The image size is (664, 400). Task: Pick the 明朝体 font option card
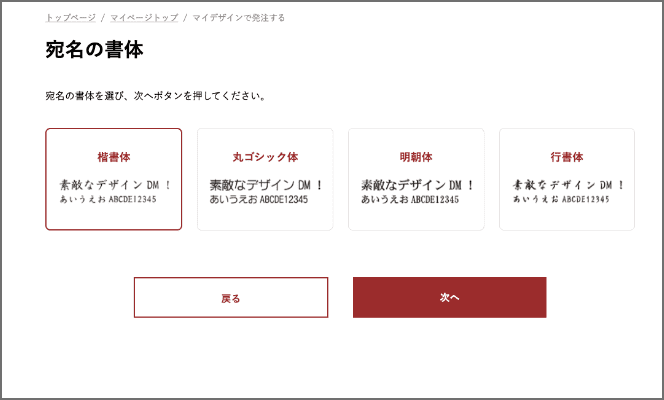pos(416,179)
